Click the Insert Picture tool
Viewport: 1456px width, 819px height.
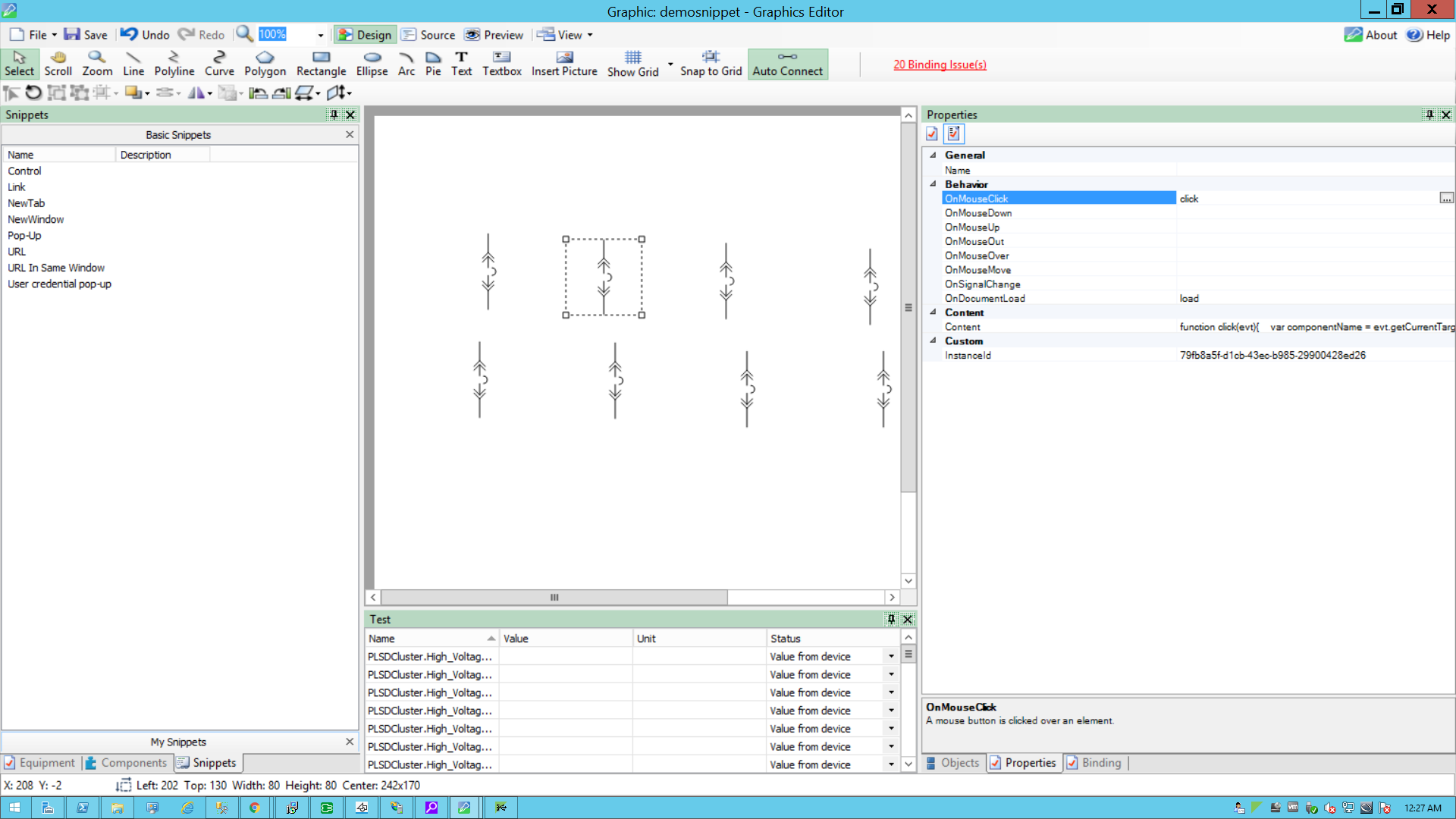tap(564, 64)
